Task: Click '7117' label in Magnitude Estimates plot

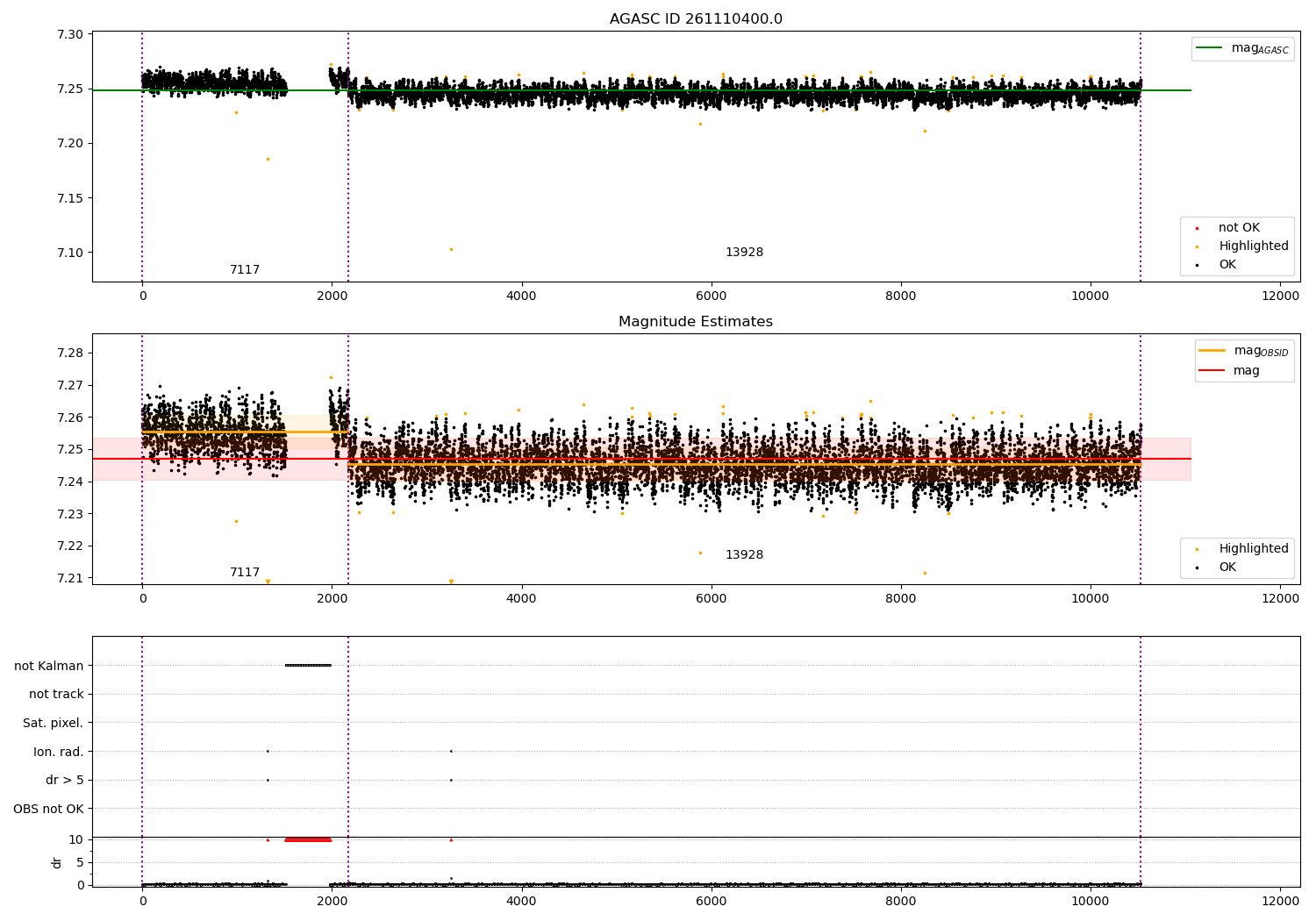Action: (x=245, y=573)
